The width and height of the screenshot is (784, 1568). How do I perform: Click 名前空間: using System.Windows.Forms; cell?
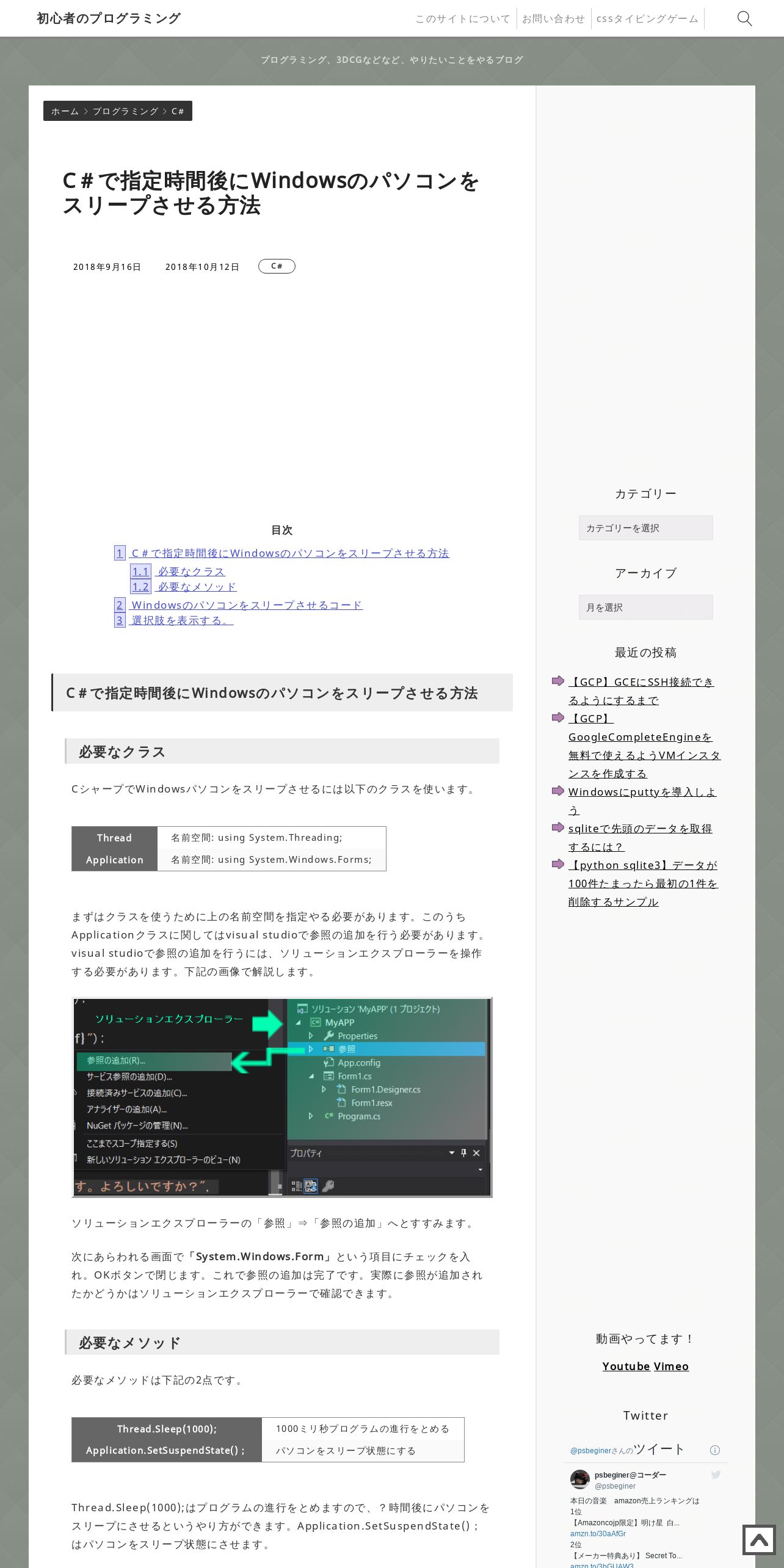(272, 860)
